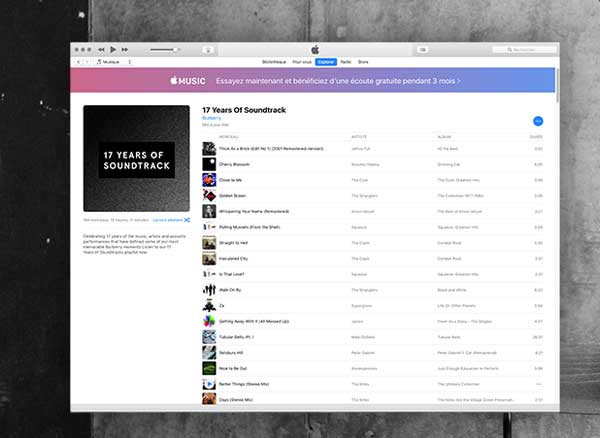Select the song 'Golden Brown'
The height and width of the screenshot is (438, 600).
[233, 196]
